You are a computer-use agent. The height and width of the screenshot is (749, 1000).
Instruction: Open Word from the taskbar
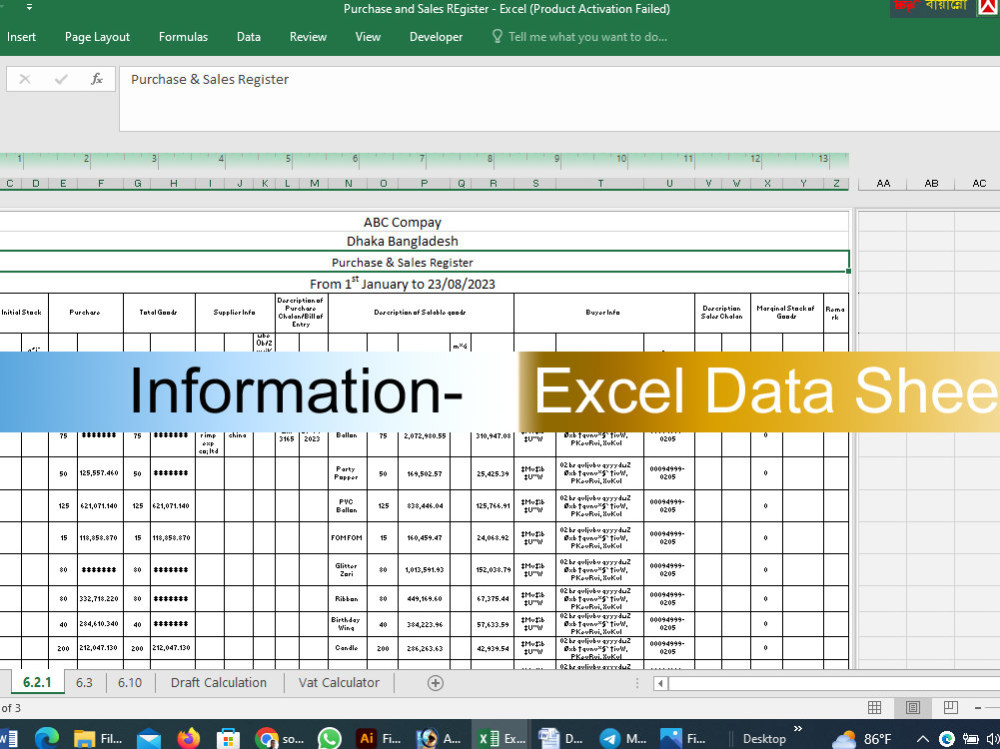click(x=9, y=739)
